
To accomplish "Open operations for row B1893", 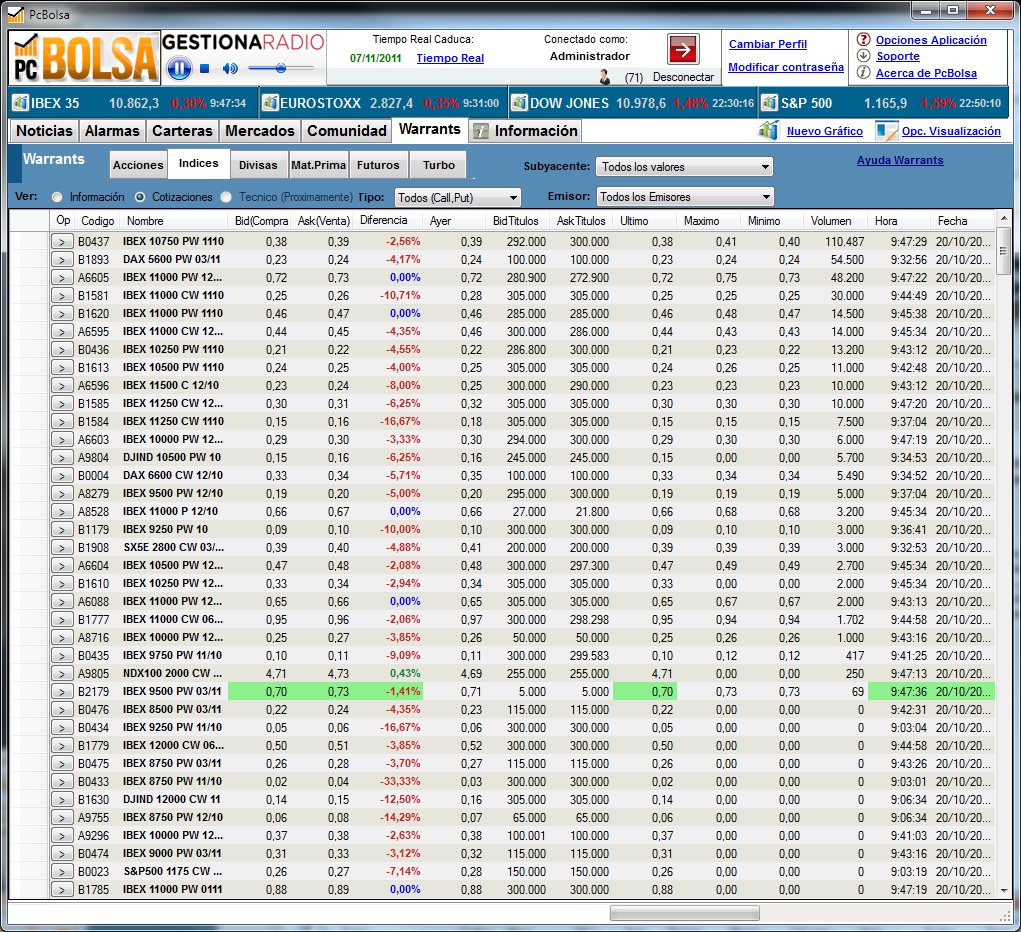I will pyautogui.click(x=63, y=260).
